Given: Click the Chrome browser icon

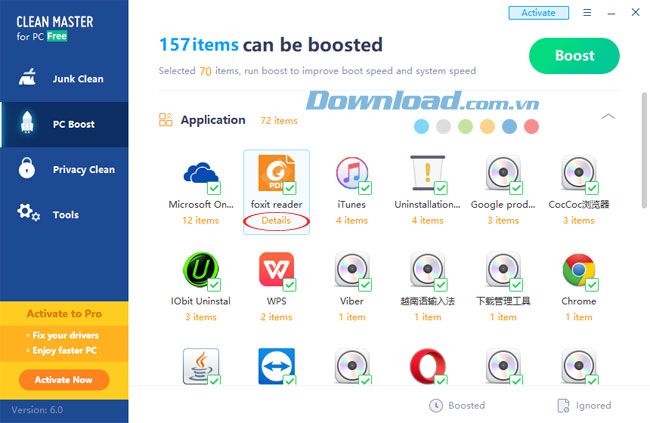Looking at the screenshot, I should 579,270.
